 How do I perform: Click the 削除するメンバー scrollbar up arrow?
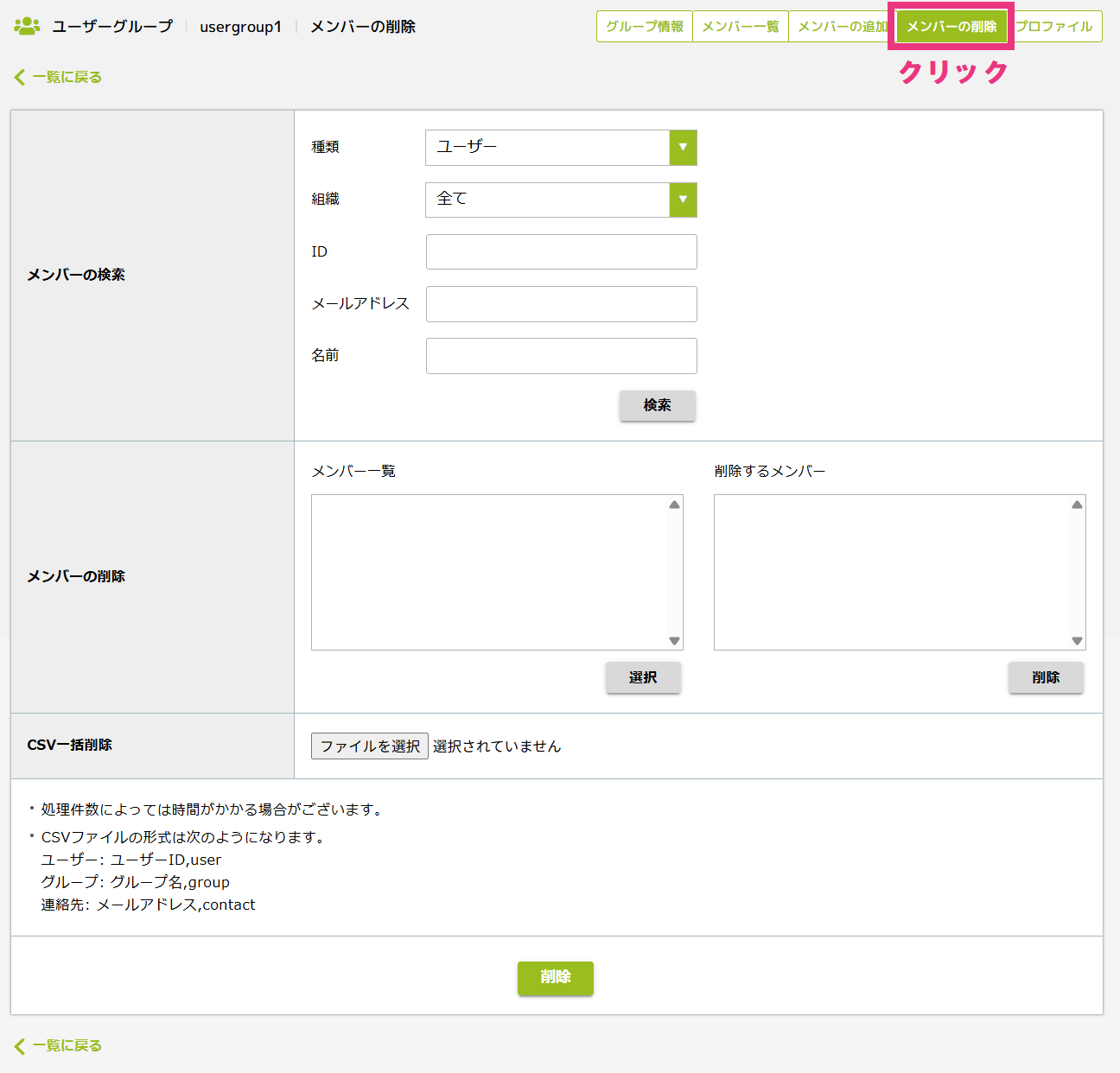click(x=1077, y=505)
